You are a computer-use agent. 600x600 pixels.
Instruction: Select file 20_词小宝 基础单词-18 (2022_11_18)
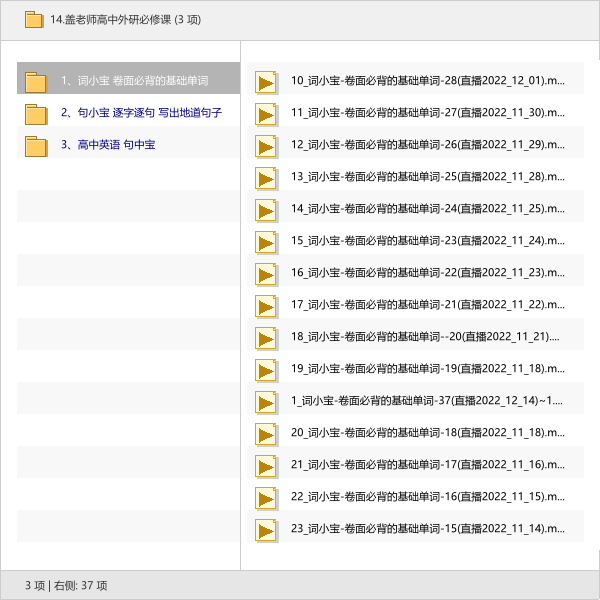pos(427,433)
